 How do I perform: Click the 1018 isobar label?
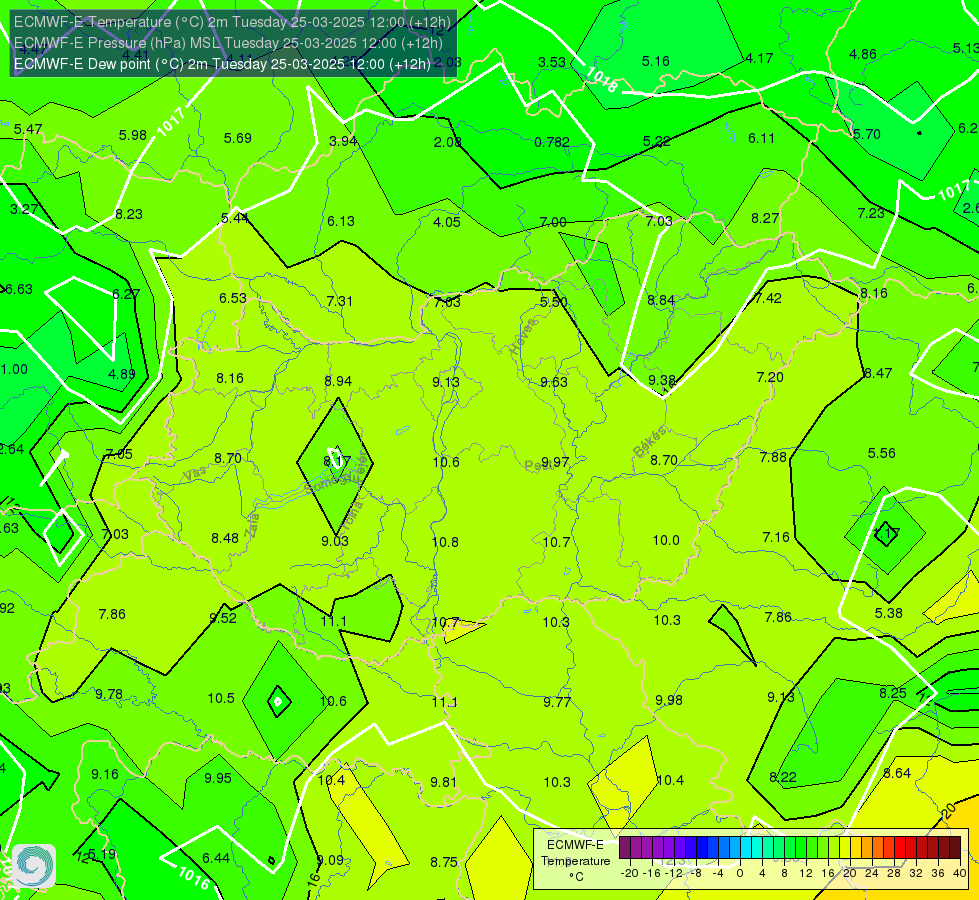pyautogui.click(x=601, y=80)
